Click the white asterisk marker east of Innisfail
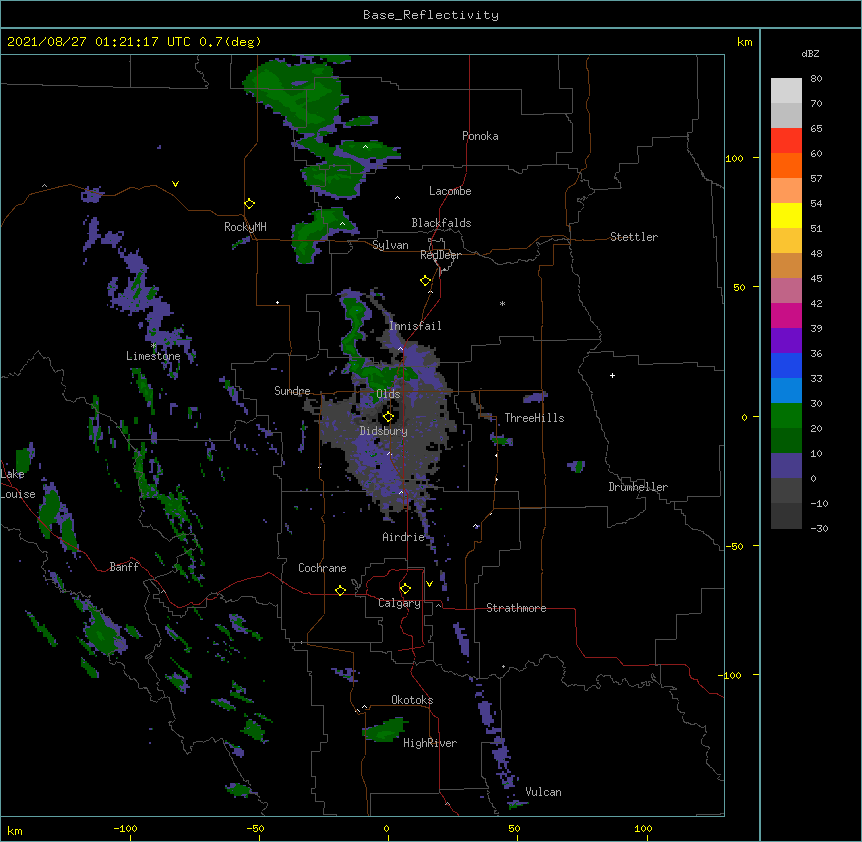The height and width of the screenshot is (842, 862). 502,303
